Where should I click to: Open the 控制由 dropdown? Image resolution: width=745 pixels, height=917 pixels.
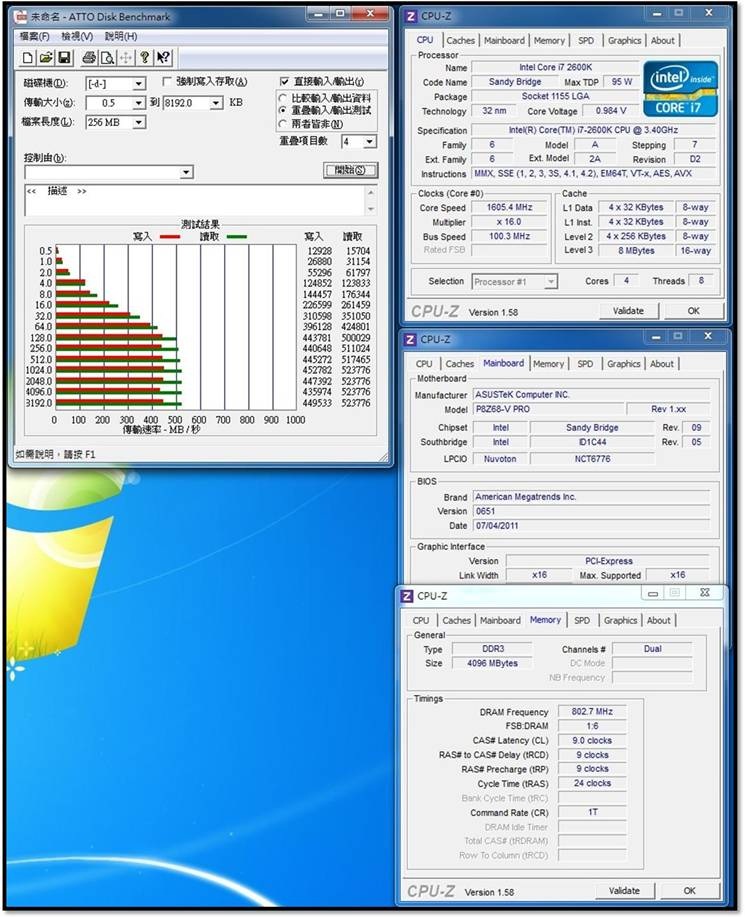186,173
